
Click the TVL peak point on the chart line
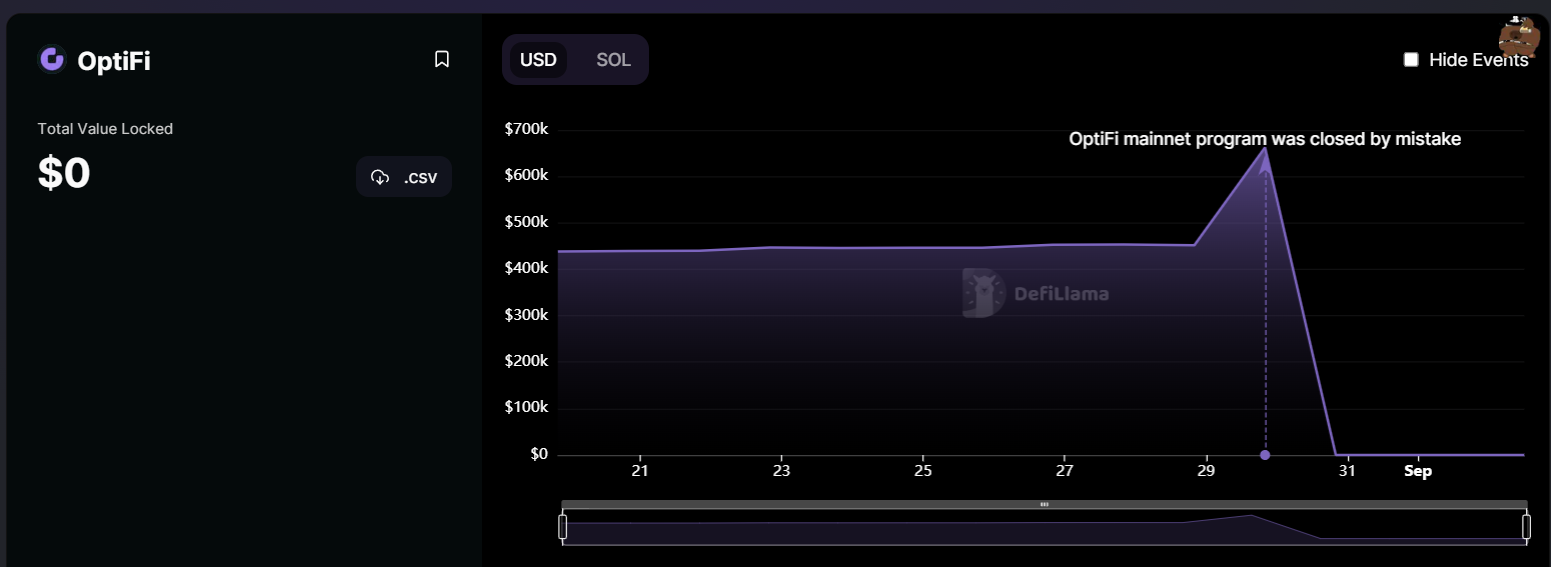[1265, 149]
